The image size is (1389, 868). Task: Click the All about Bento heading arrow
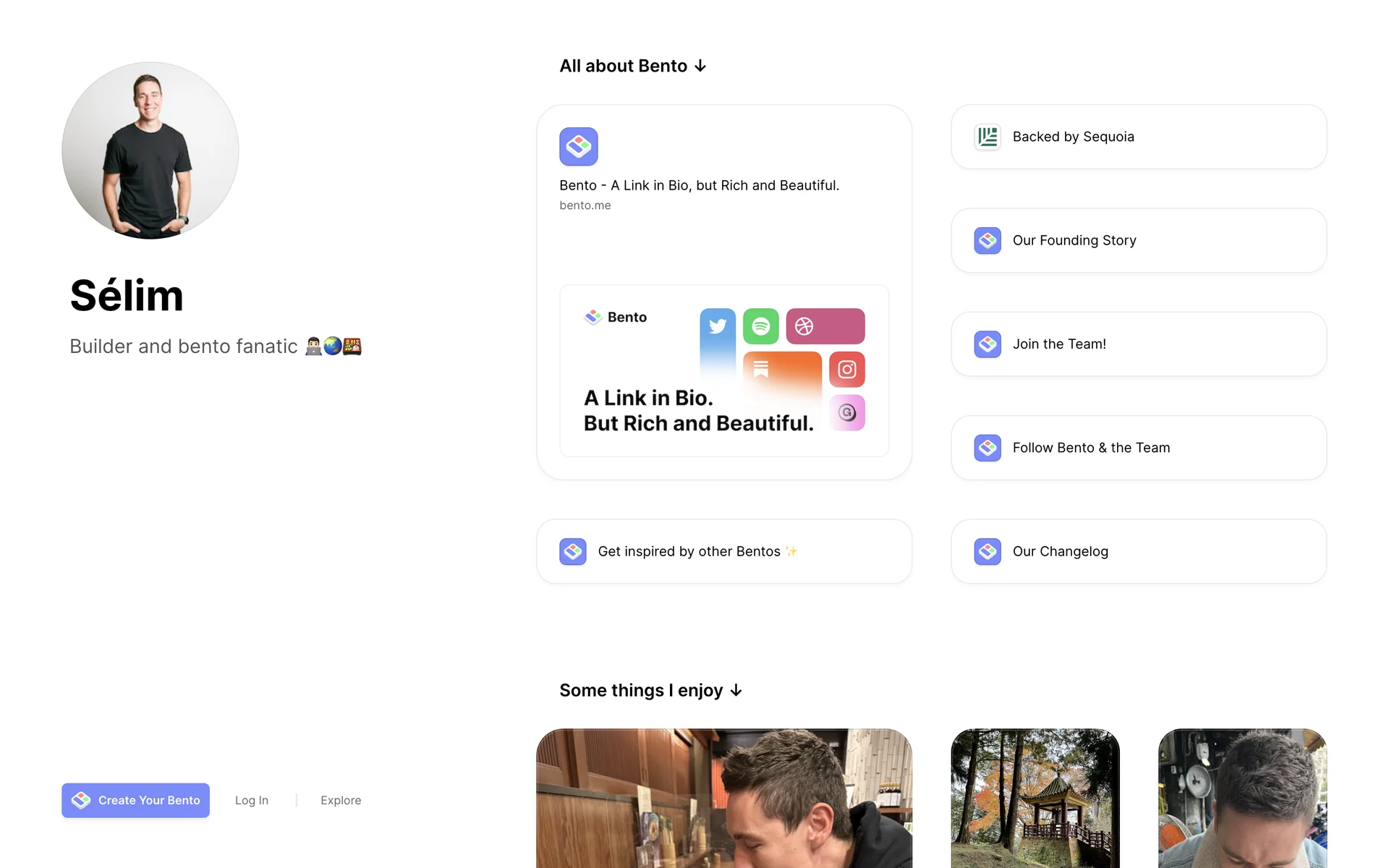pyautogui.click(x=700, y=66)
